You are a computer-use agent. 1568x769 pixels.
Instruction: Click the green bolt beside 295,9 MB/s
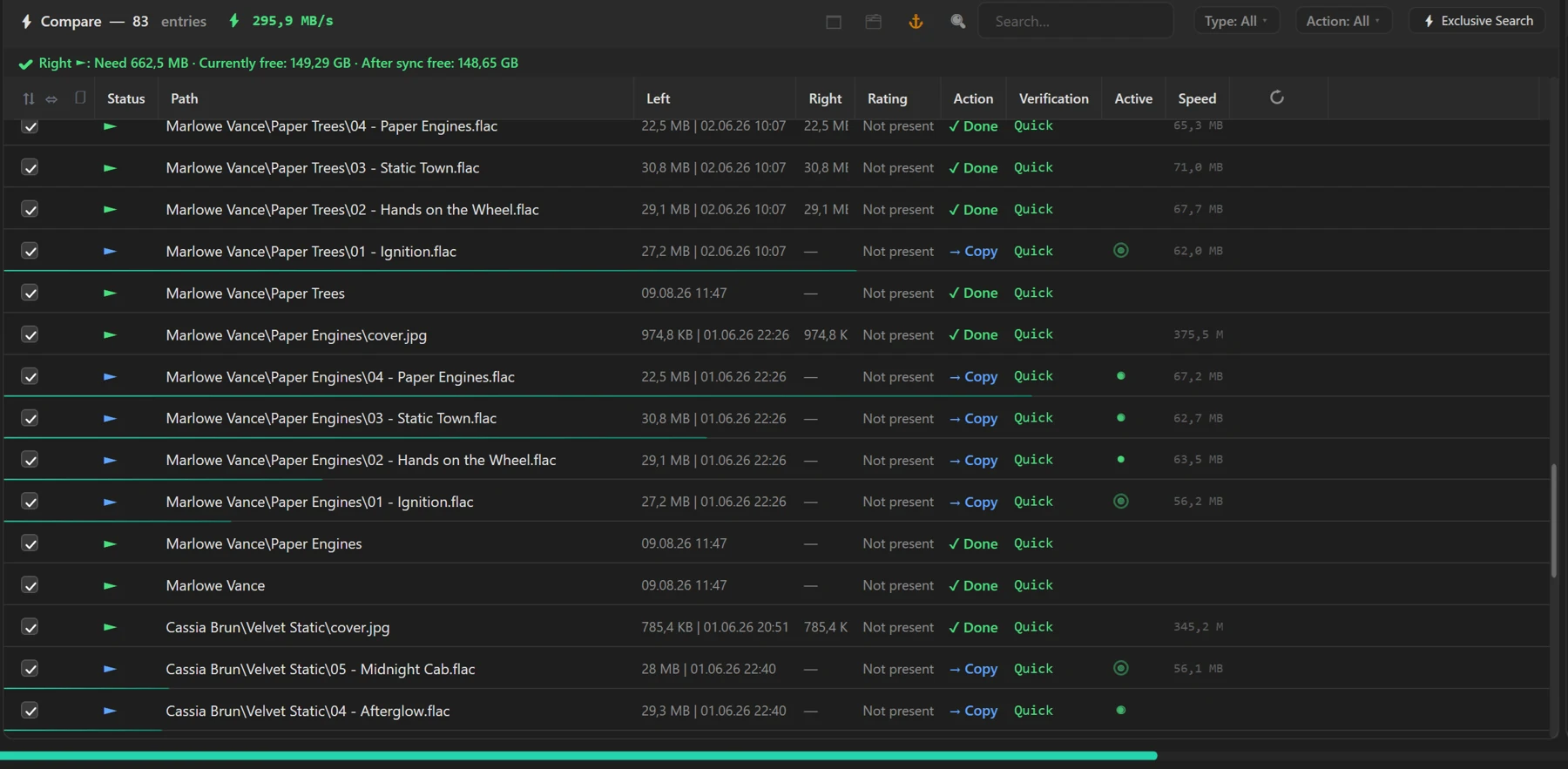click(x=234, y=20)
